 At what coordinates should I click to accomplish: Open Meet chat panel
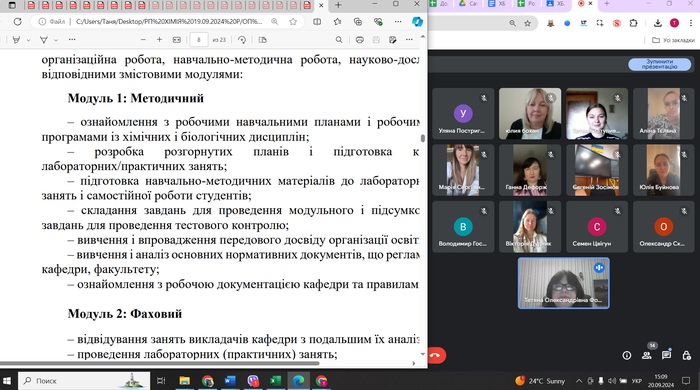click(667, 355)
